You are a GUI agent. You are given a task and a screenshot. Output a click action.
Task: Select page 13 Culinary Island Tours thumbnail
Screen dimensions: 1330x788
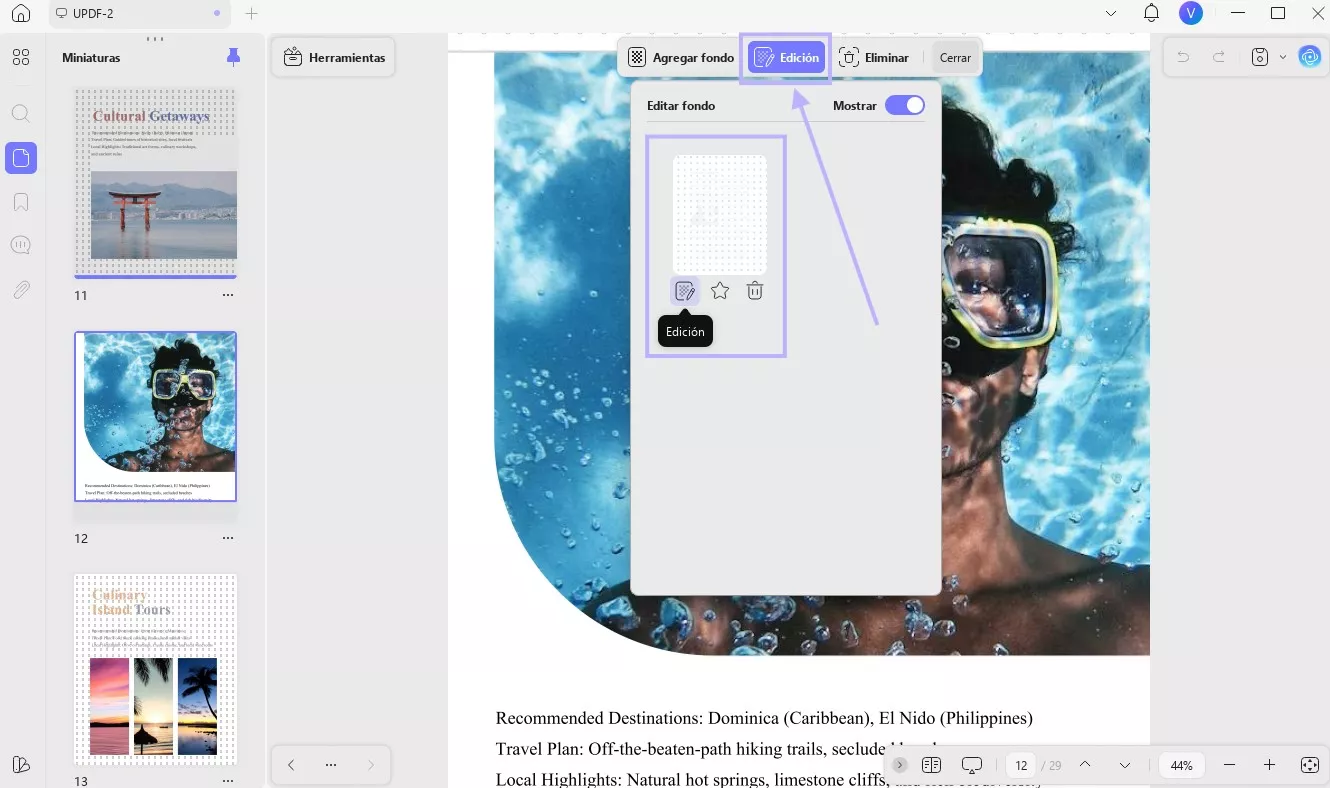click(x=155, y=670)
